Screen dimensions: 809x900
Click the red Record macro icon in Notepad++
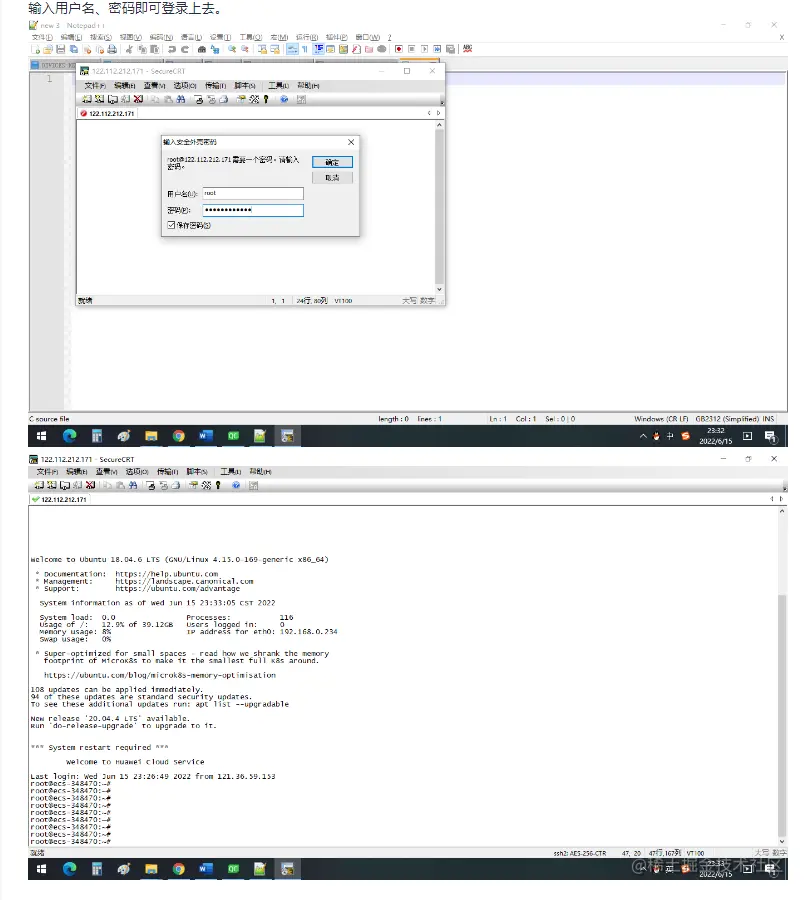click(x=398, y=49)
